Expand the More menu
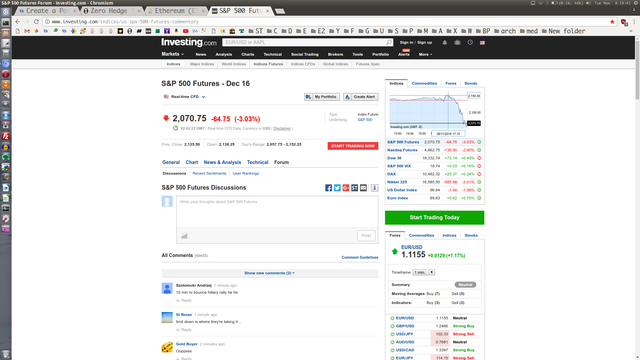This screenshot has height=360, width=640. pyautogui.click(x=425, y=54)
